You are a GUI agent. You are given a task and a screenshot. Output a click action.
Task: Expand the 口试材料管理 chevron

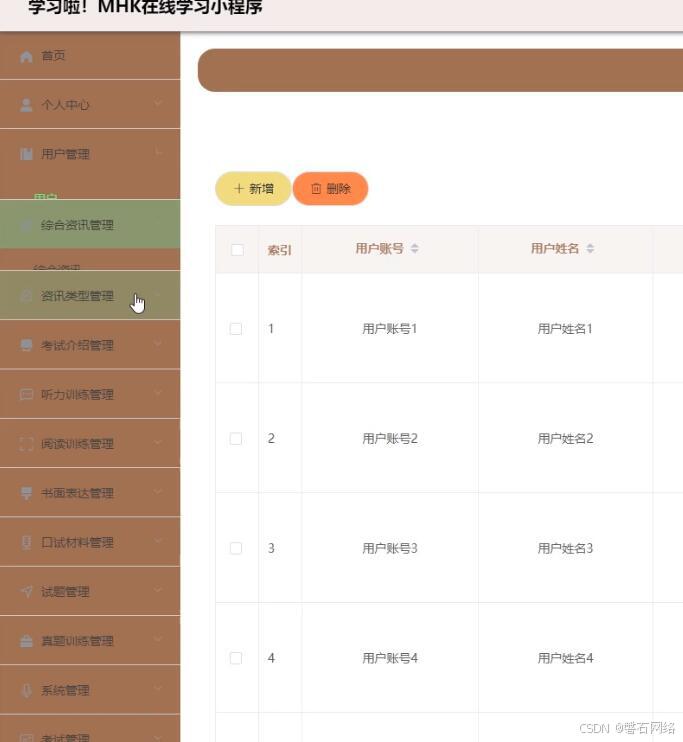158,540
